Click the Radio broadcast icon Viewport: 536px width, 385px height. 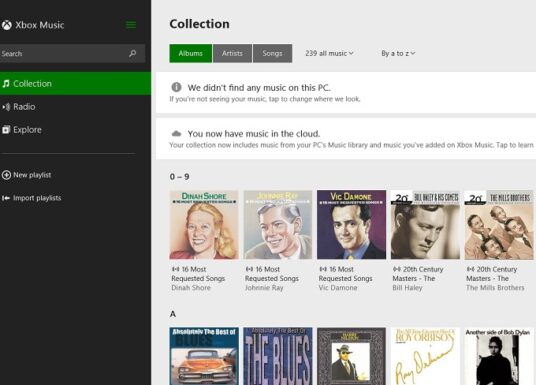(x=6, y=107)
